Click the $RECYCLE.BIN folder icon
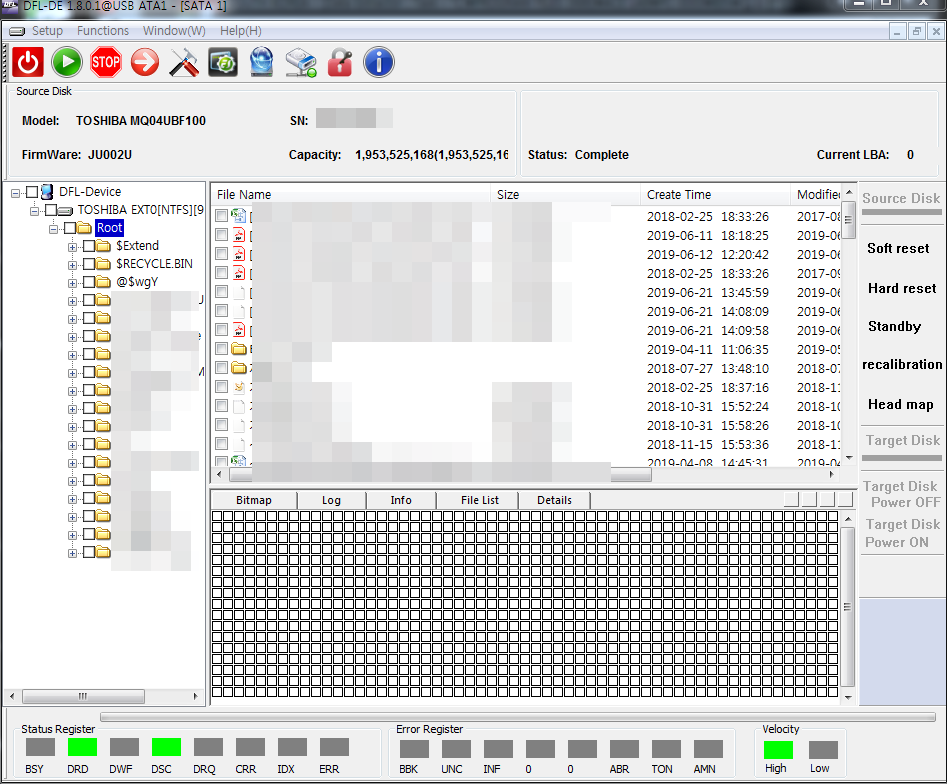Image resolution: width=947 pixels, height=784 pixels. 104,264
